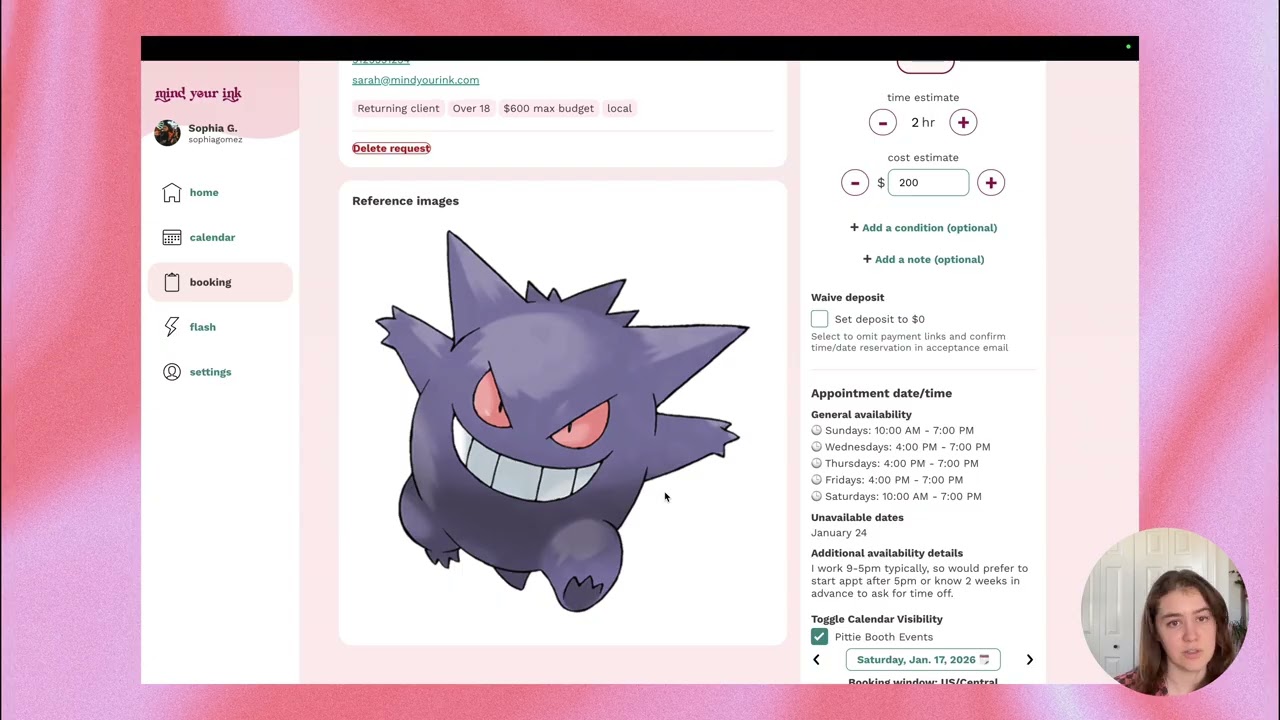Open the flash lightning bolt icon
The height and width of the screenshot is (720, 1280).
pyautogui.click(x=172, y=327)
